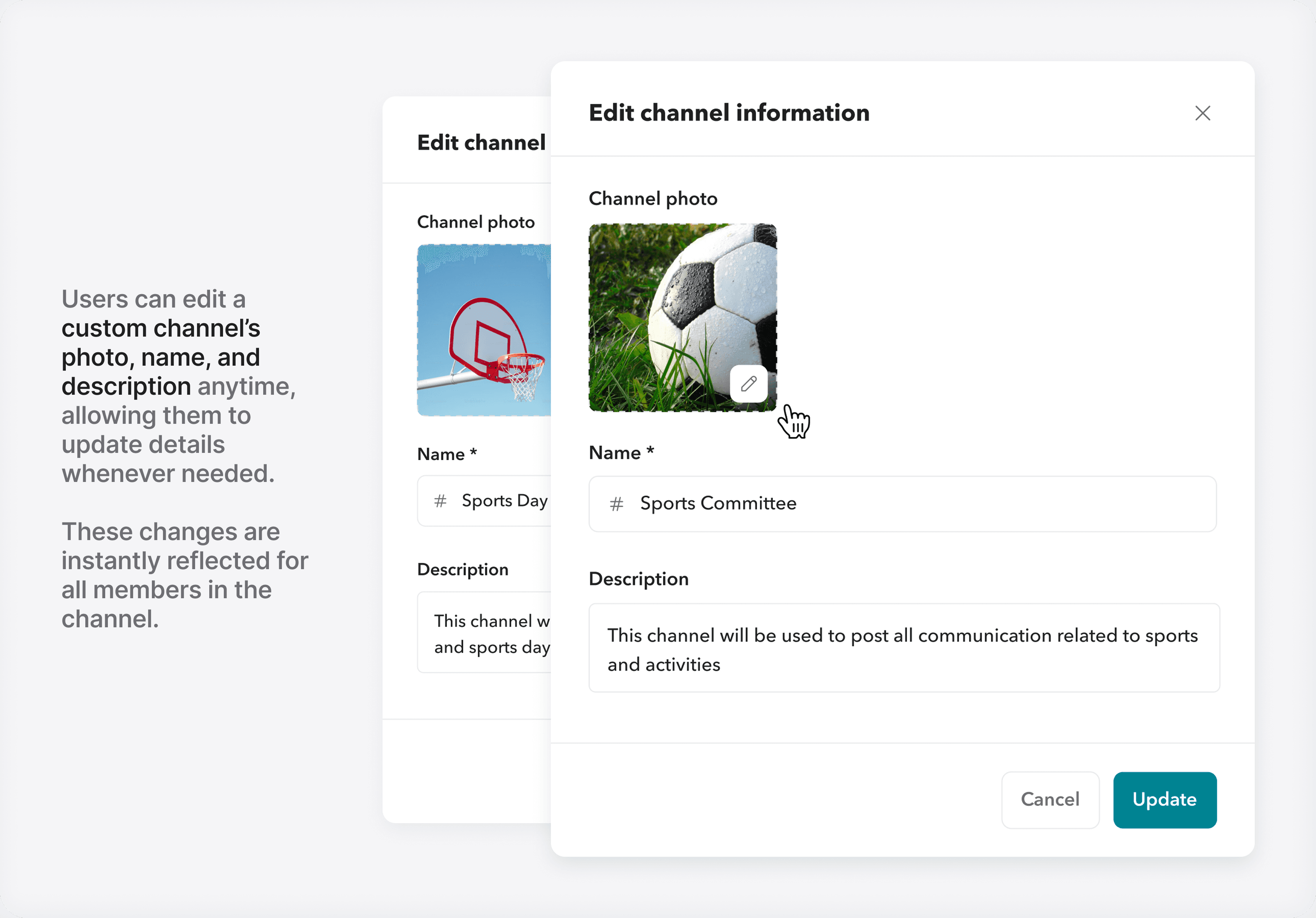Click the pencil edit photo icon
The image size is (1316, 918).
tap(749, 383)
